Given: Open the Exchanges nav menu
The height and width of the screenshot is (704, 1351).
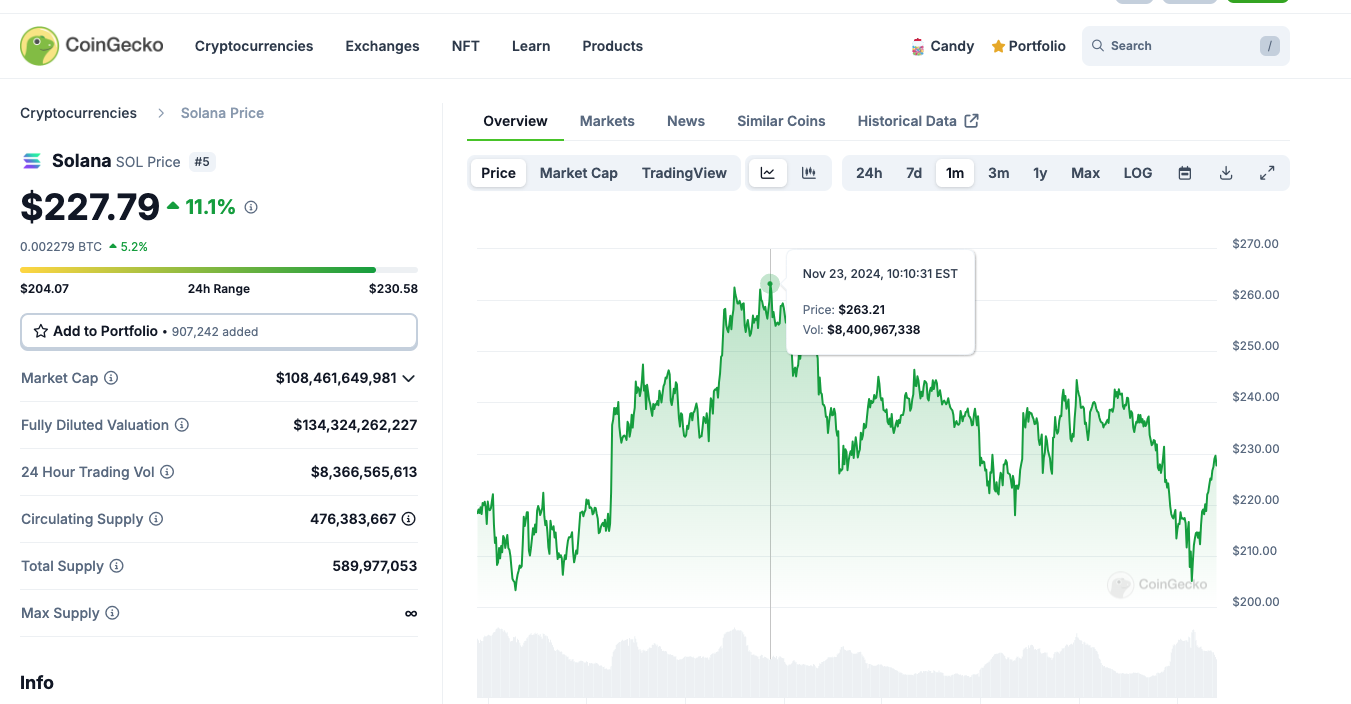Looking at the screenshot, I should pos(382,46).
